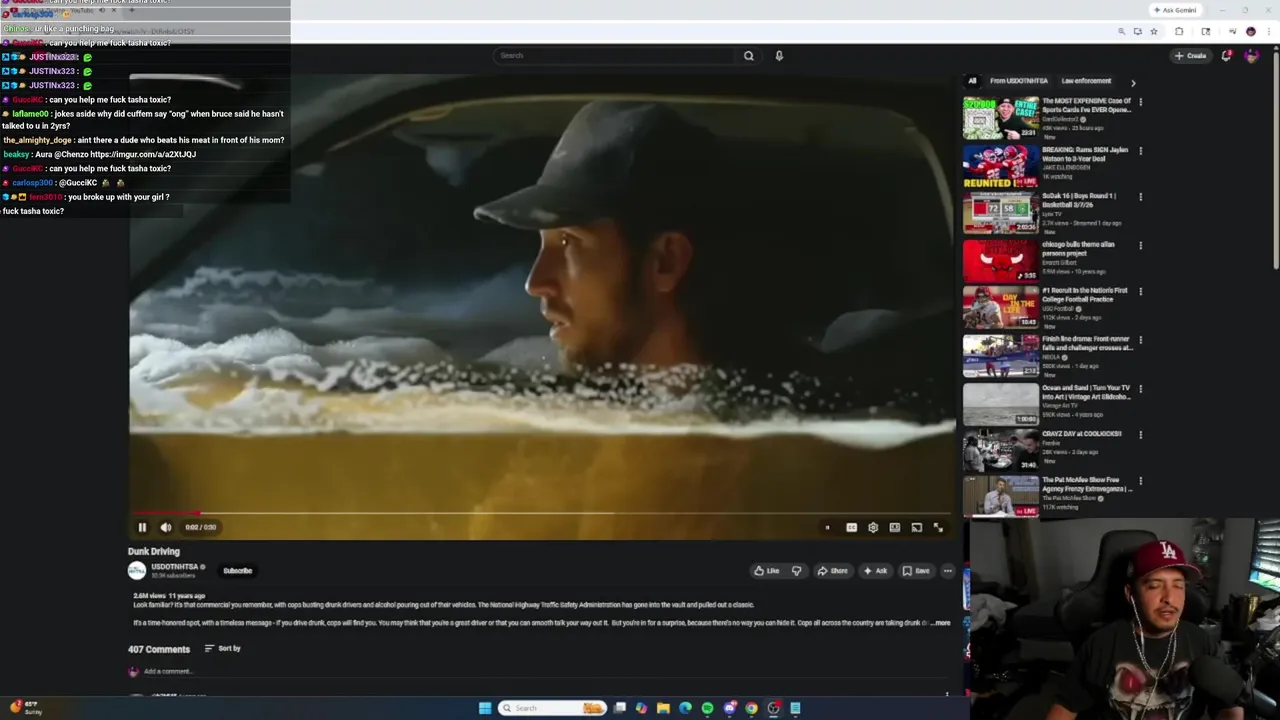Viewport: 1280px width, 720px height.
Task: Open options menu for chicago bulls video
Action: tap(1140, 245)
